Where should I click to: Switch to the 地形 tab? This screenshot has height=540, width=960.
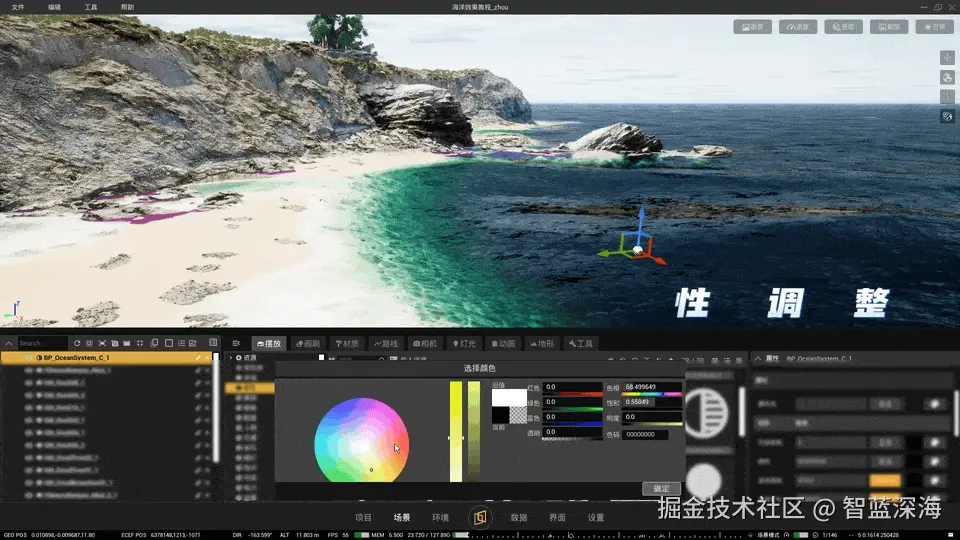[x=542, y=343]
